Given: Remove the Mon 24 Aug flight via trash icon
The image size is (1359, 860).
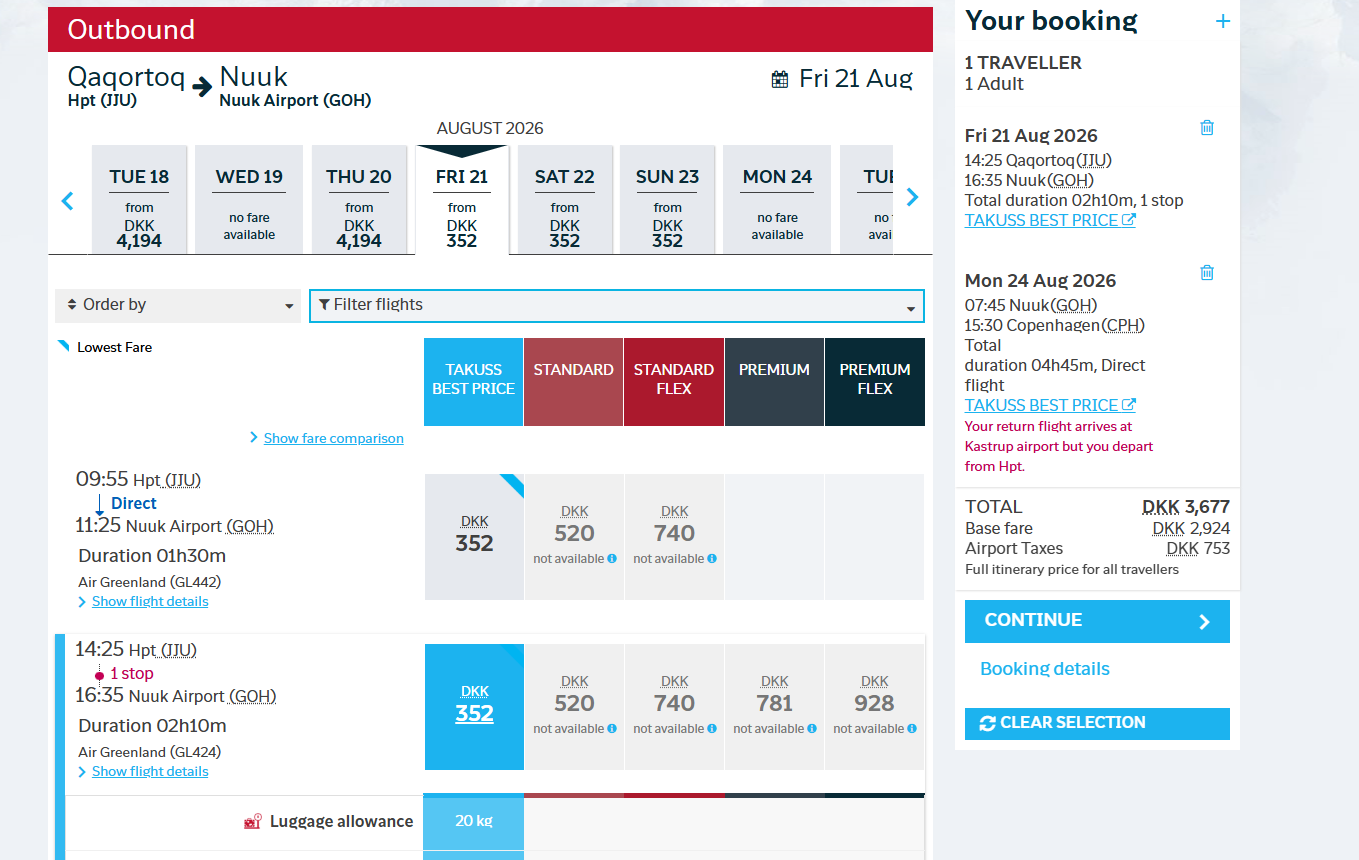Looking at the screenshot, I should click(1207, 273).
